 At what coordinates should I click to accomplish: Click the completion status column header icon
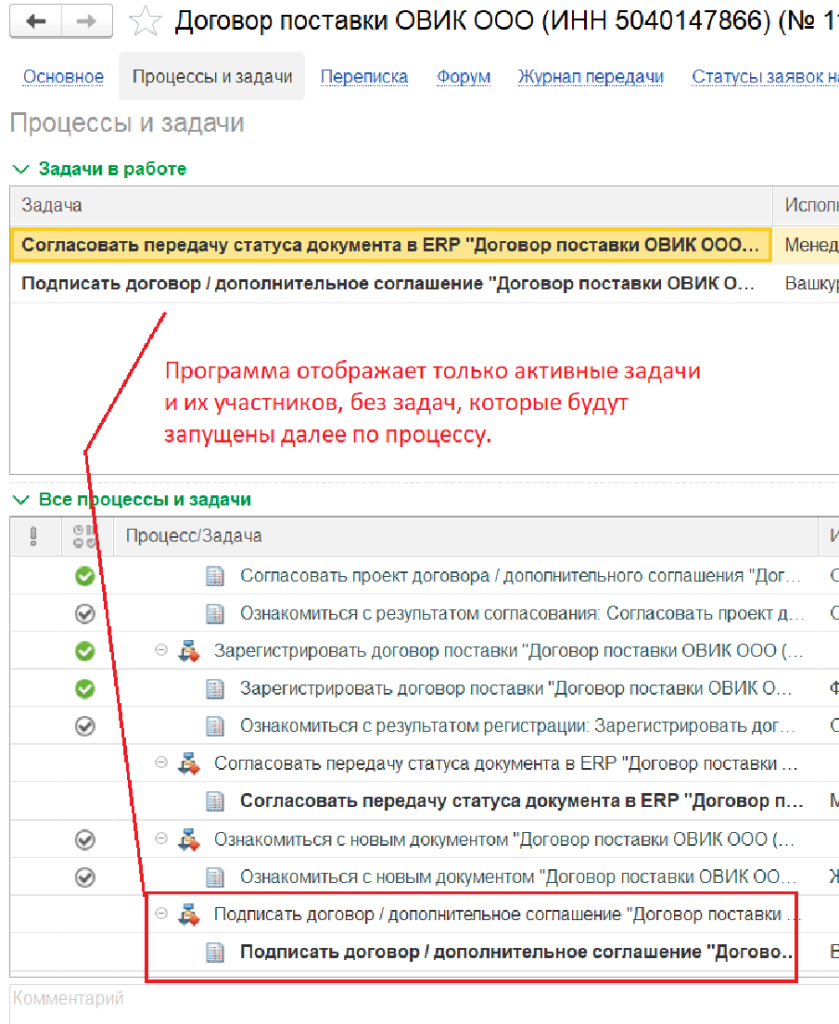coord(86,536)
